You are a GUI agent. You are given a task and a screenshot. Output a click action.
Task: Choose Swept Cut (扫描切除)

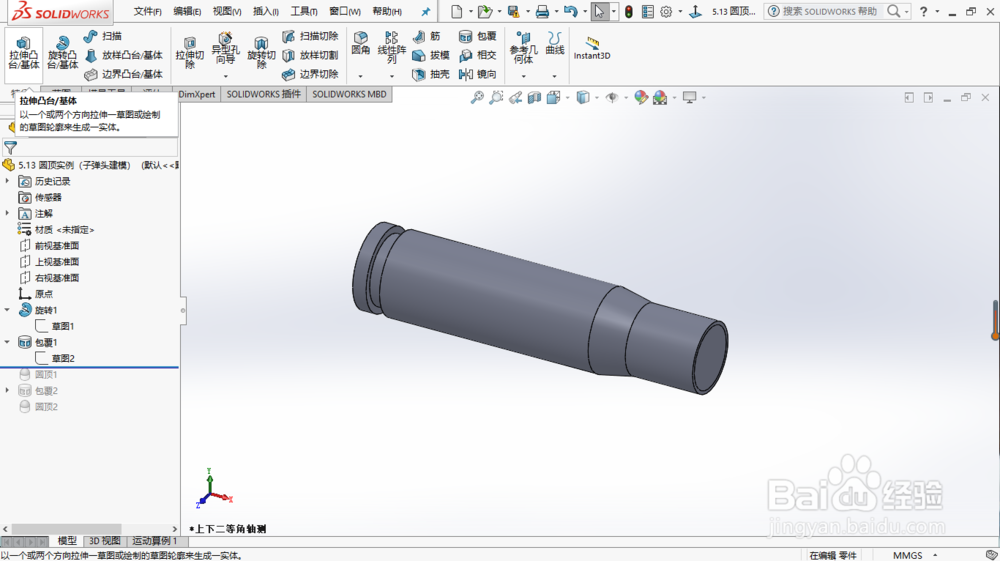[311, 36]
